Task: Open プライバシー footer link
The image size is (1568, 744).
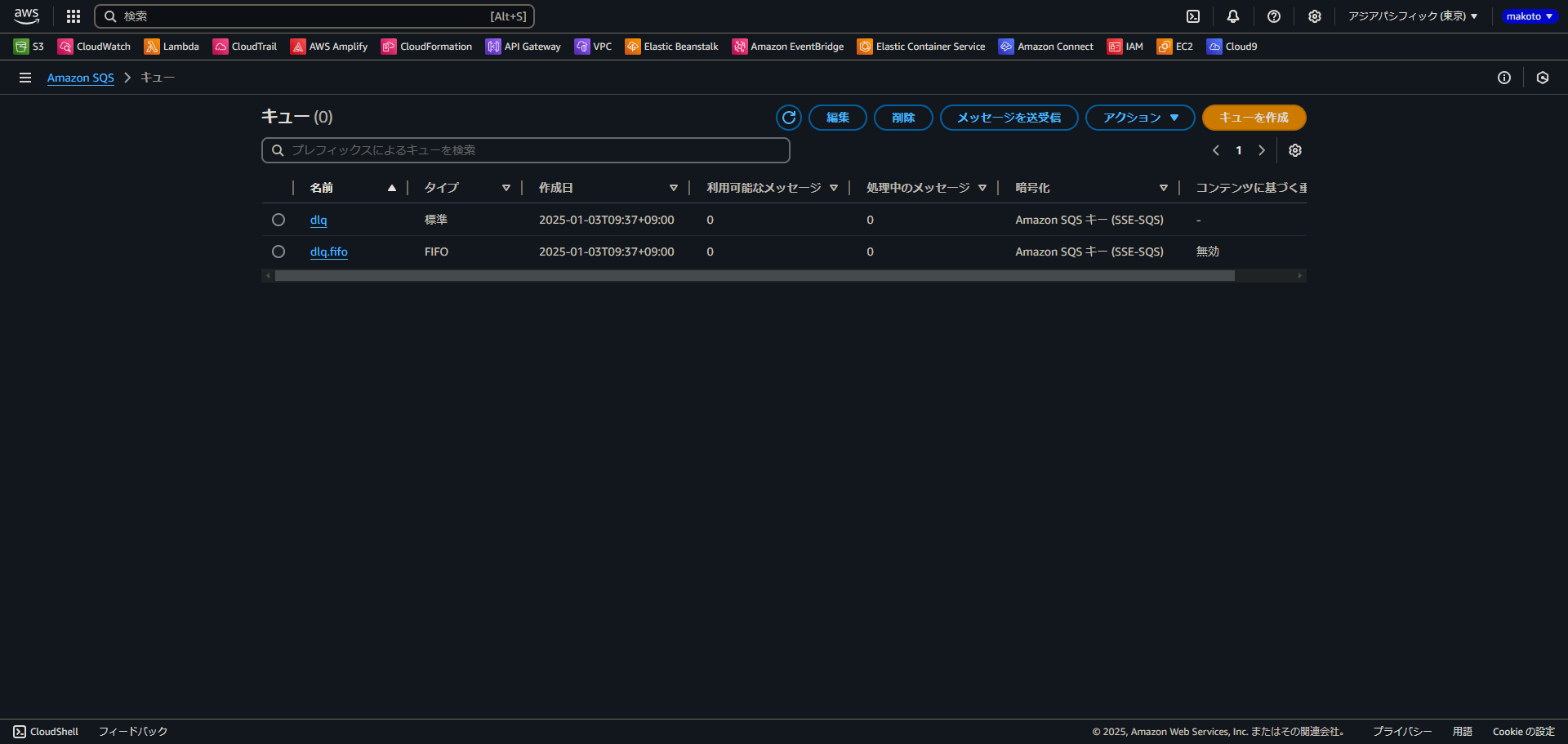Action: pyautogui.click(x=1402, y=732)
